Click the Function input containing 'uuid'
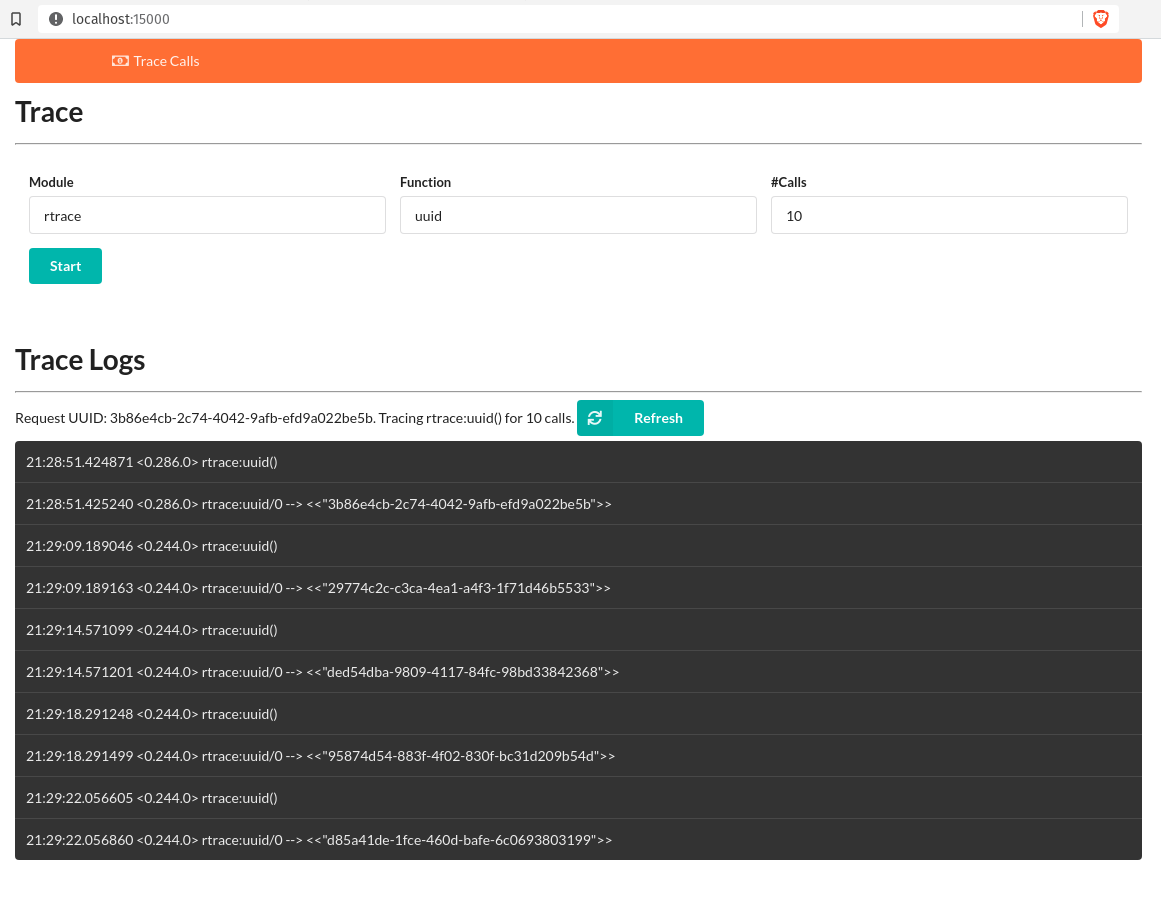The width and height of the screenshot is (1161, 918). coord(578,215)
